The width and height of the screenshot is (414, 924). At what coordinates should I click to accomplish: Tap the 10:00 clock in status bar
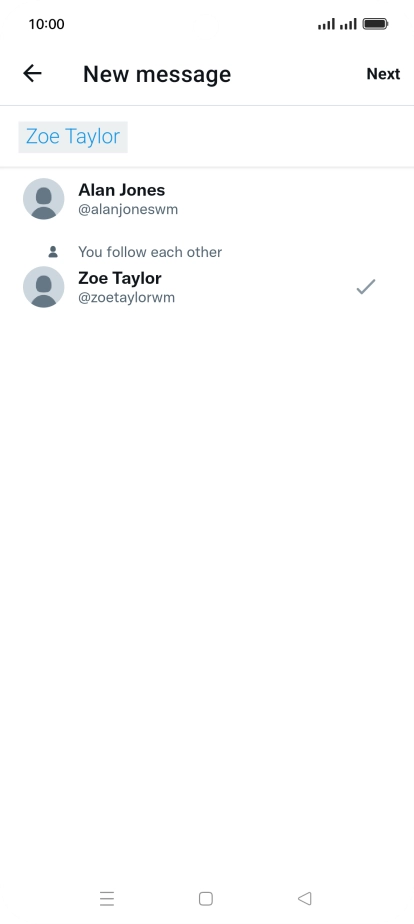pos(47,24)
